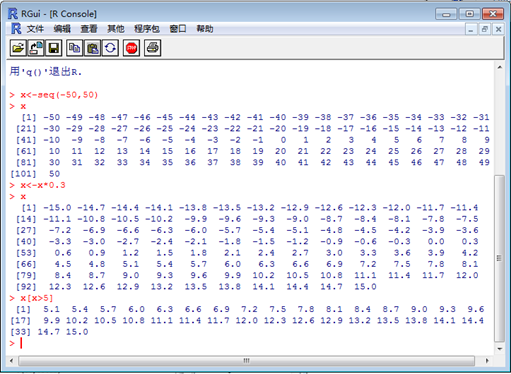Viewport: 511px width, 374px height.
Task: Click the vertical scrollbar down arrow
Action: click(499, 349)
